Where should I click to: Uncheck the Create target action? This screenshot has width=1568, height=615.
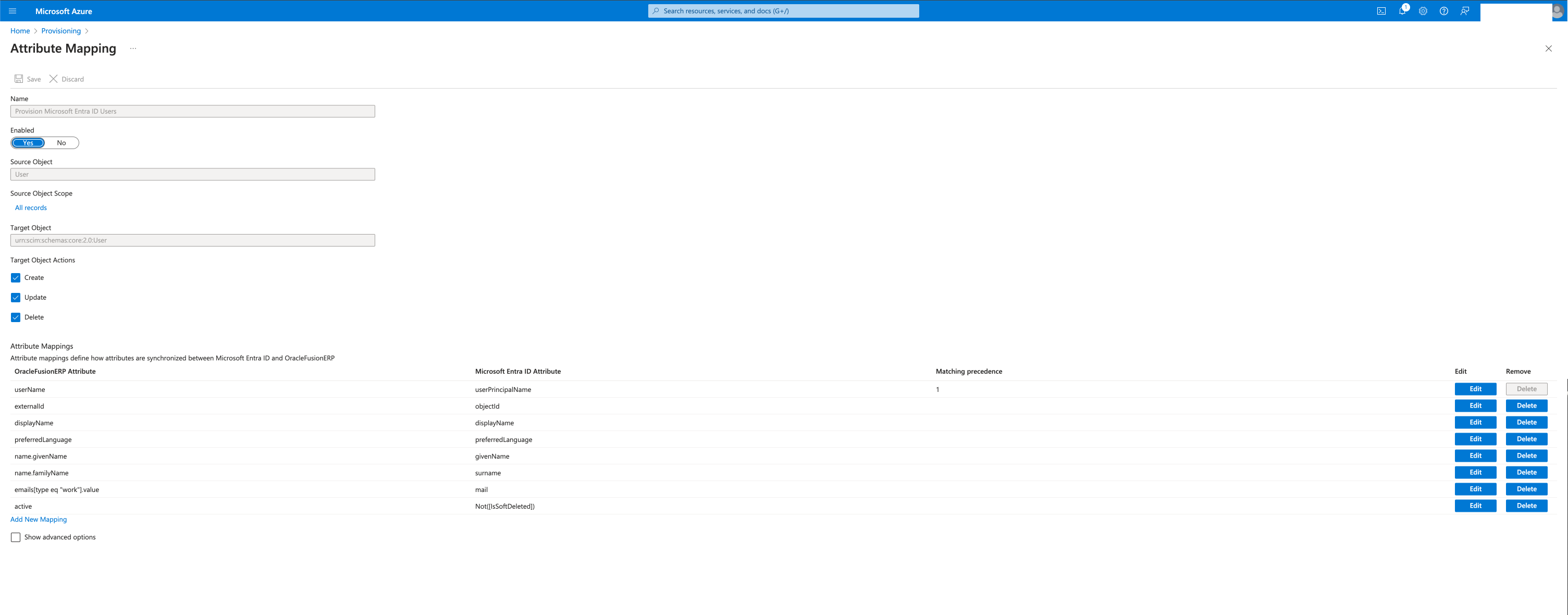coord(16,278)
